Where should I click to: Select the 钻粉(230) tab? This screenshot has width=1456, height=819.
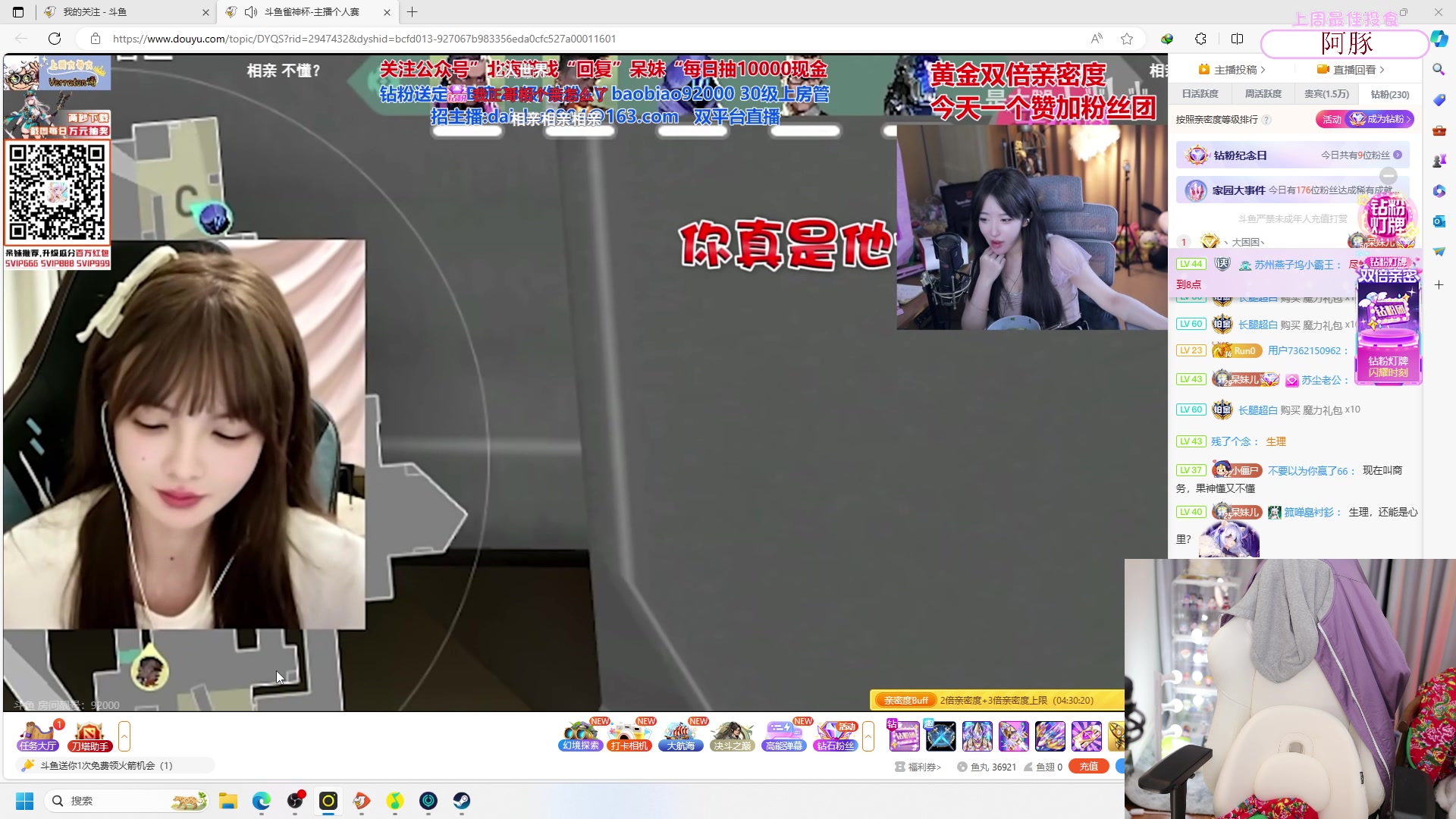pos(1390,94)
